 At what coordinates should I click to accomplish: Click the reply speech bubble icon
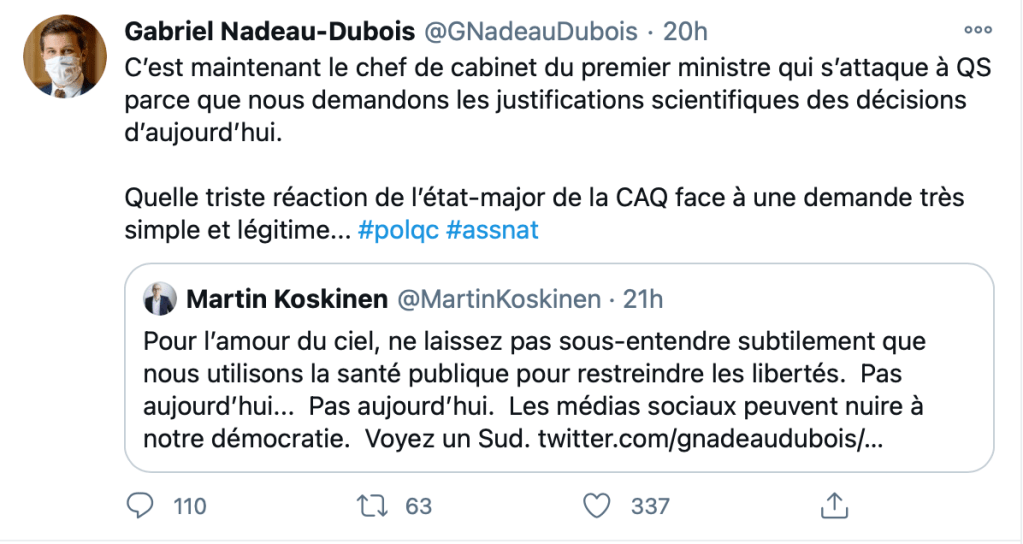141,506
